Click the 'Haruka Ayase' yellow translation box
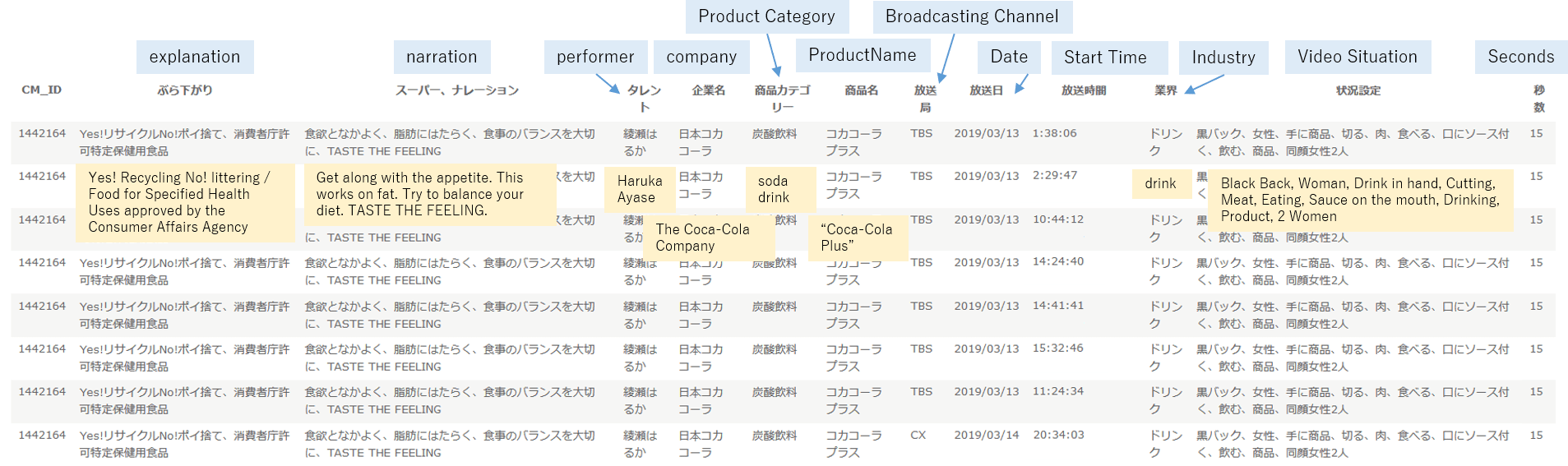Viewport: 1568px width, 466px height. (640, 189)
